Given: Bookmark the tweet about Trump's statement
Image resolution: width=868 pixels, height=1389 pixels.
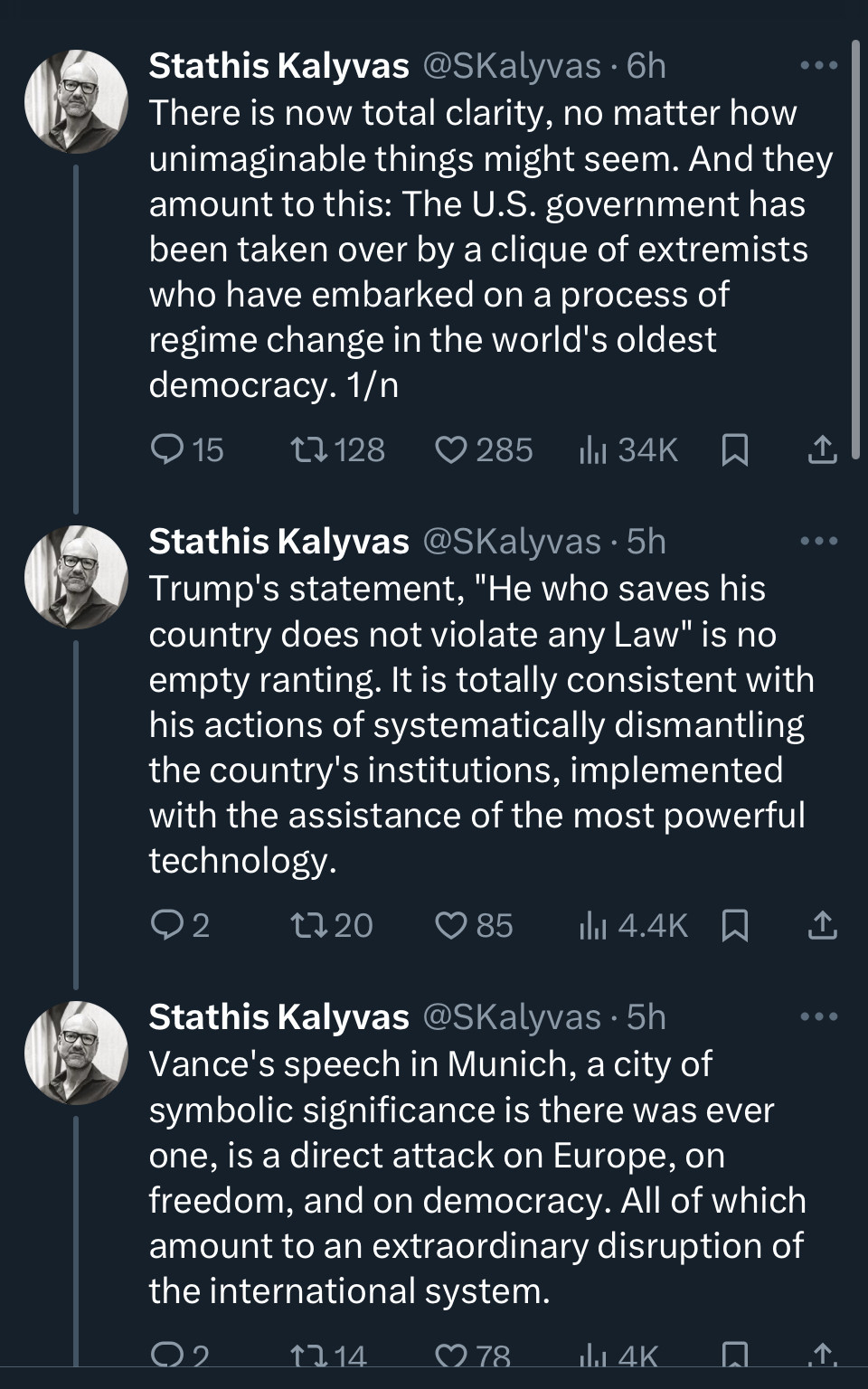Looking at the screenshot, I should click(x=734, y=925).
